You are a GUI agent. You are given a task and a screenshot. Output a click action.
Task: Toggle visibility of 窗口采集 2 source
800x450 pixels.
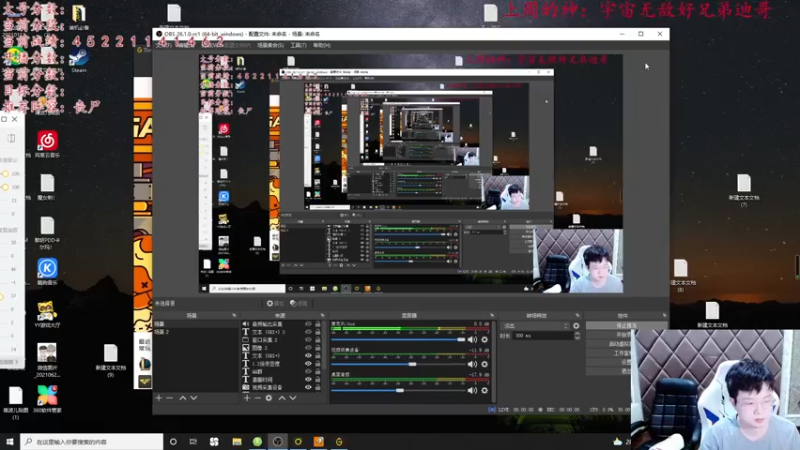click(308, 340)
